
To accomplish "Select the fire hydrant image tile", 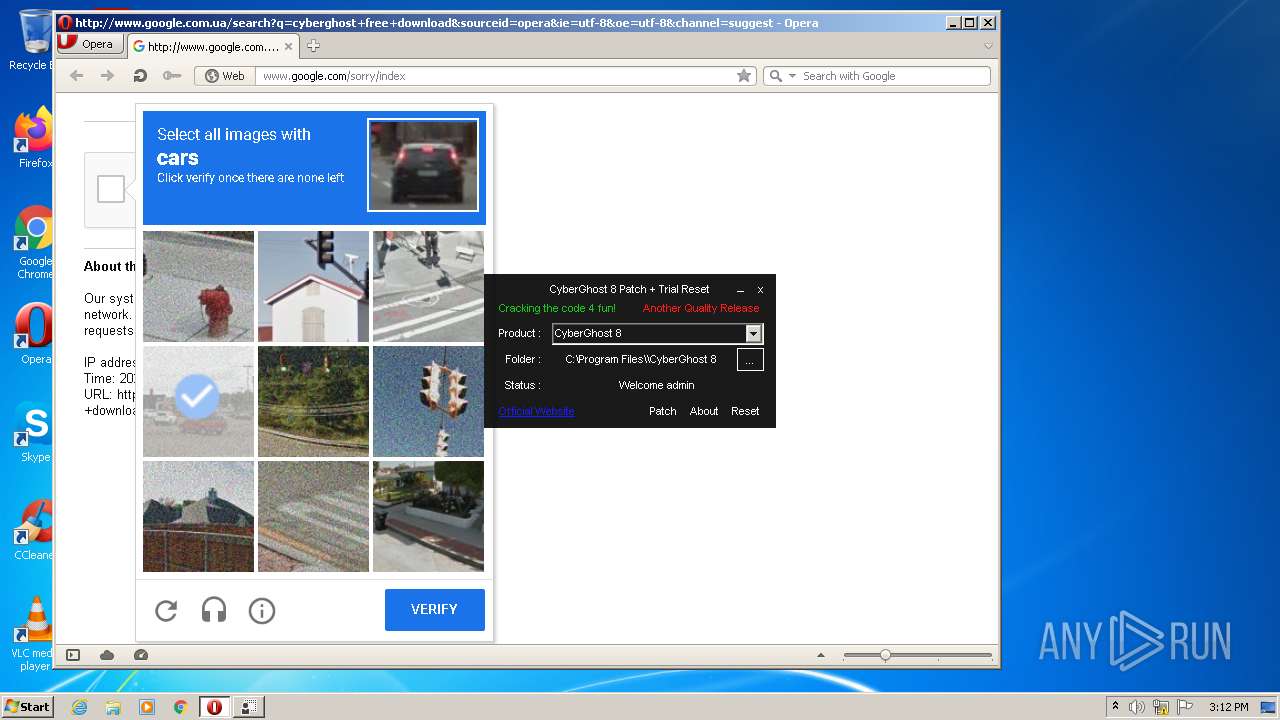I will coord(198,286).
